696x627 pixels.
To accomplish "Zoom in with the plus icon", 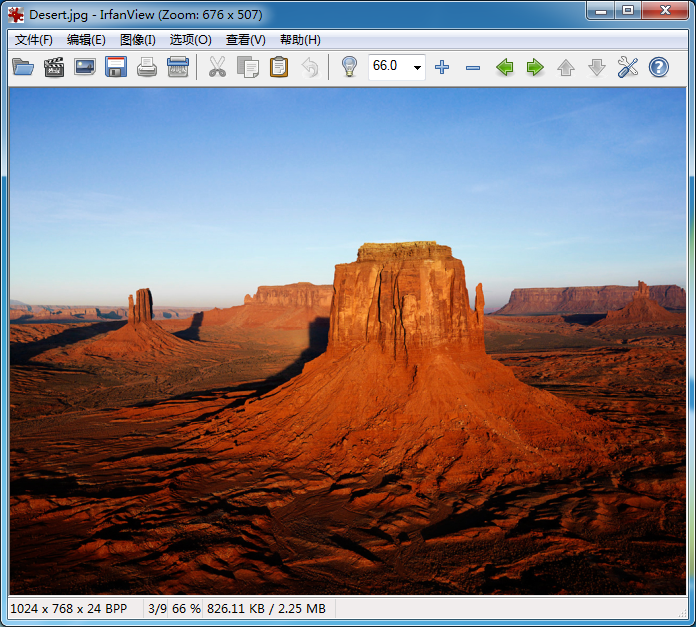I will [442, 67].
